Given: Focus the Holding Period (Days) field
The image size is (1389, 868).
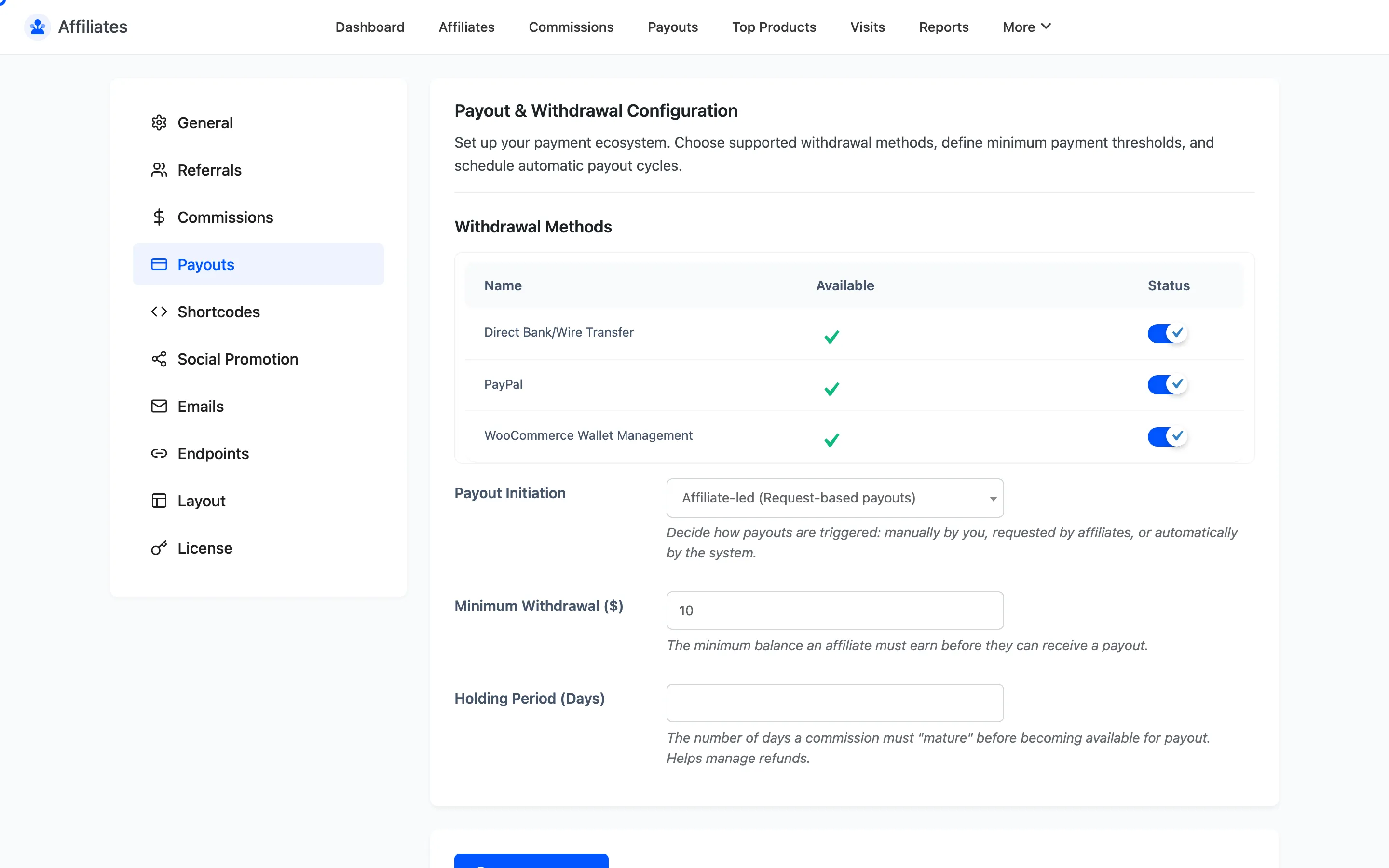Looking at the screenshot, I should coord(834,703).
